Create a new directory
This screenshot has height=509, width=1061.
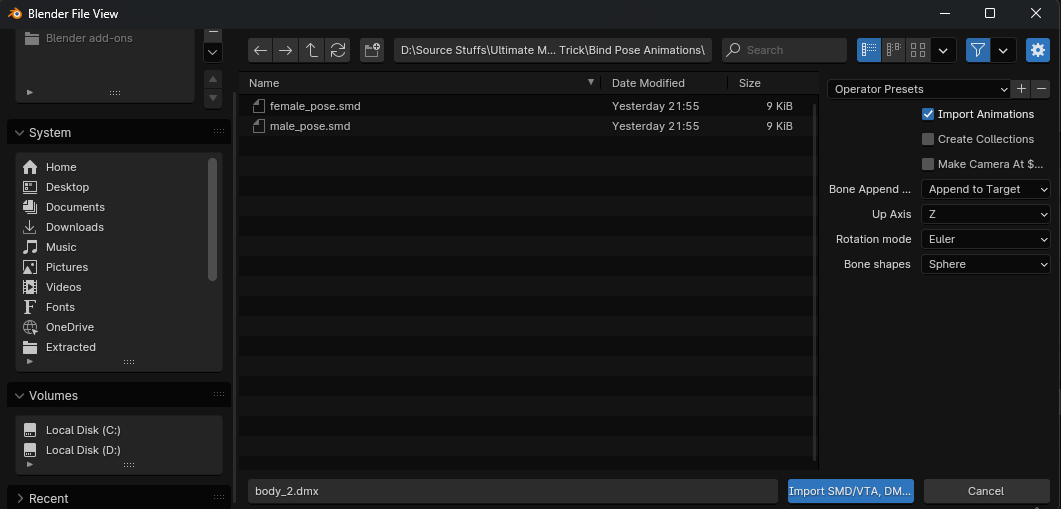[x=372, y=50]
